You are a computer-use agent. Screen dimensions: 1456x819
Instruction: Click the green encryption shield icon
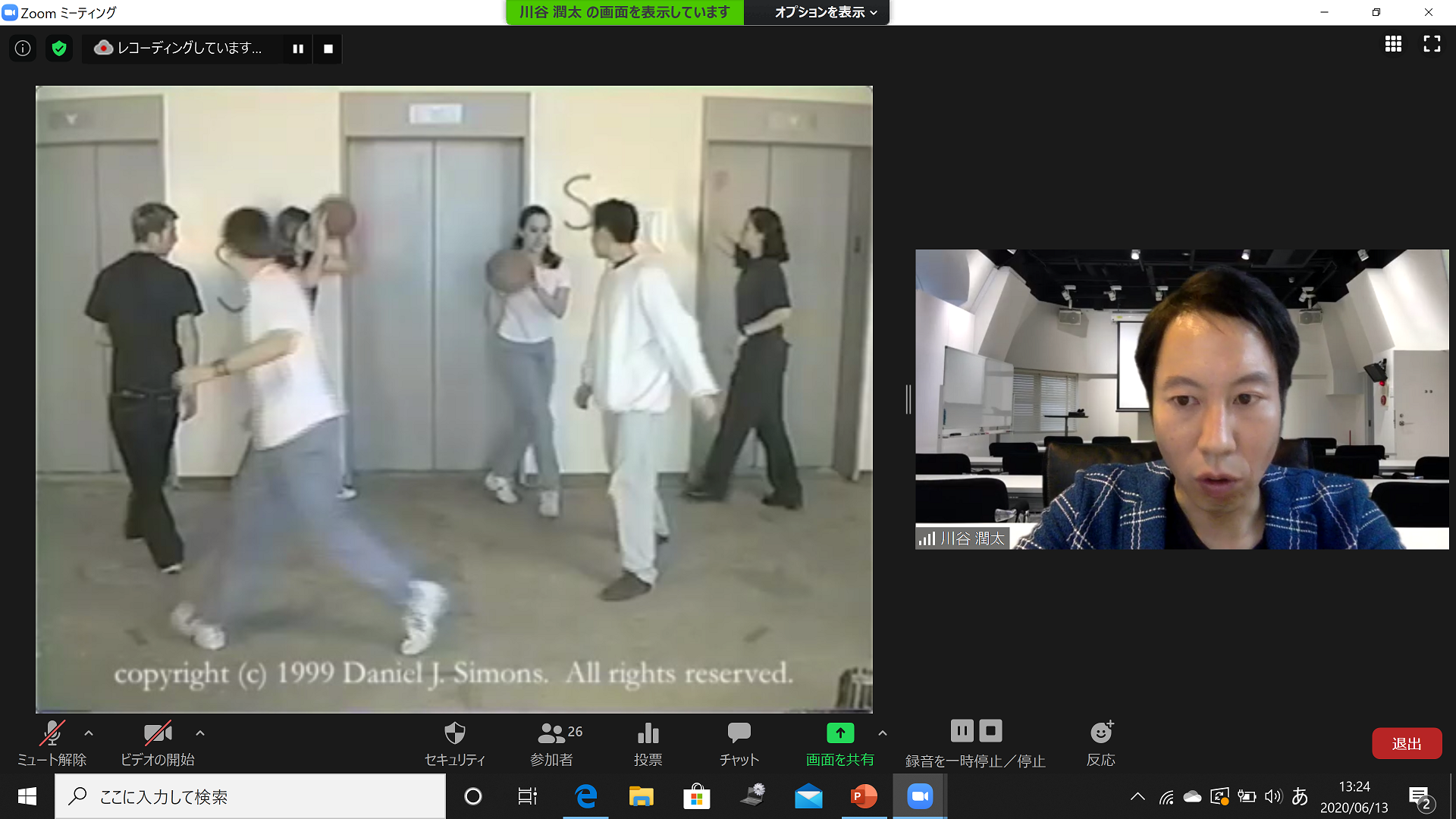59,49
